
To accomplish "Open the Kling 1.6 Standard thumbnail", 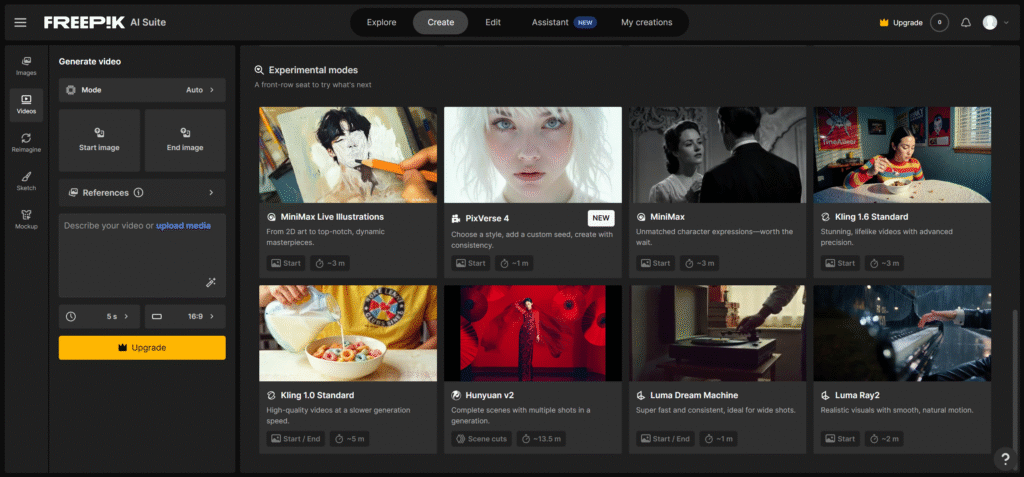I will coord(902,155).
